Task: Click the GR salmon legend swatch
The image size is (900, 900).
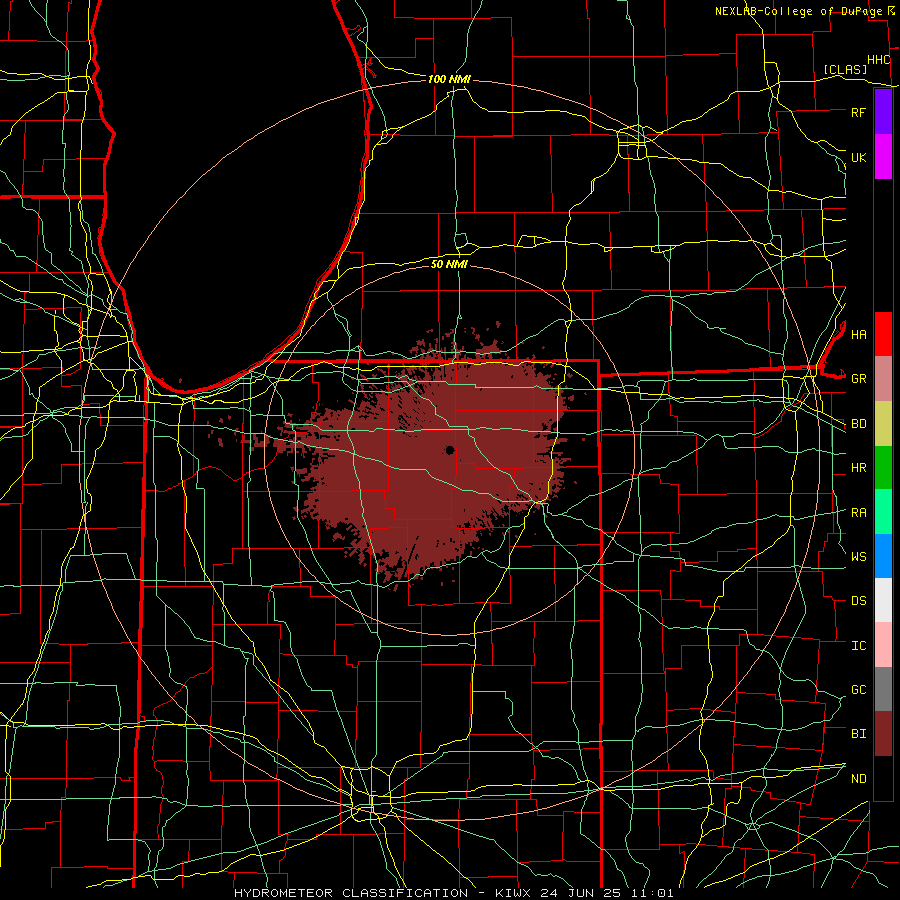Action: click(883, 378)
